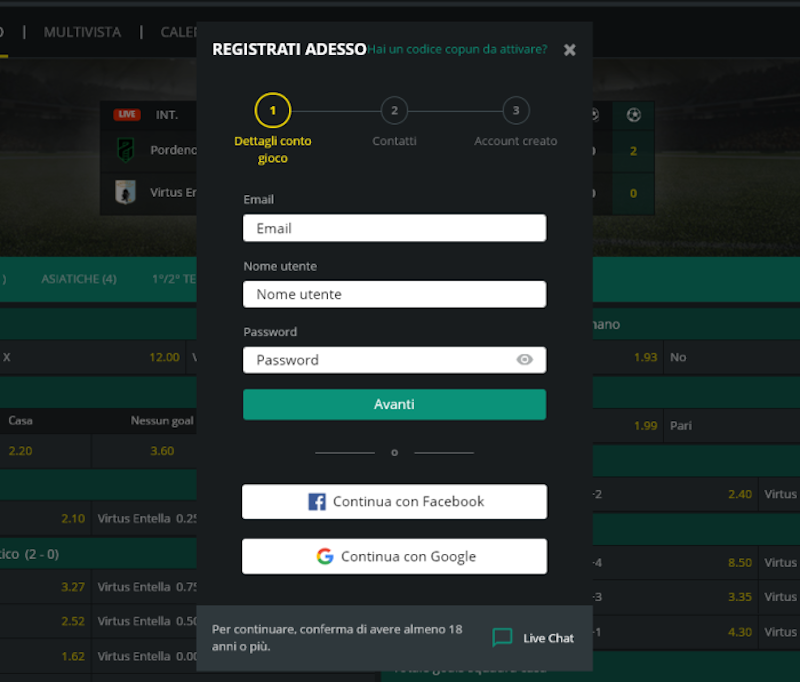This screenshot has height=682, width=800.
Task: Click the Facebook logo icon
Action: [317, 502]
